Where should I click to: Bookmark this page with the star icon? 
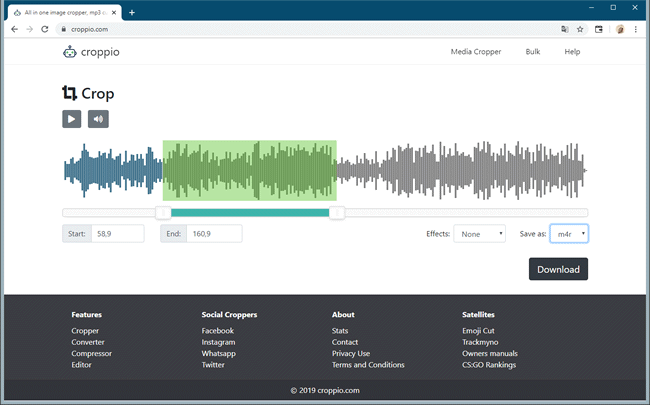coord(580,29)
